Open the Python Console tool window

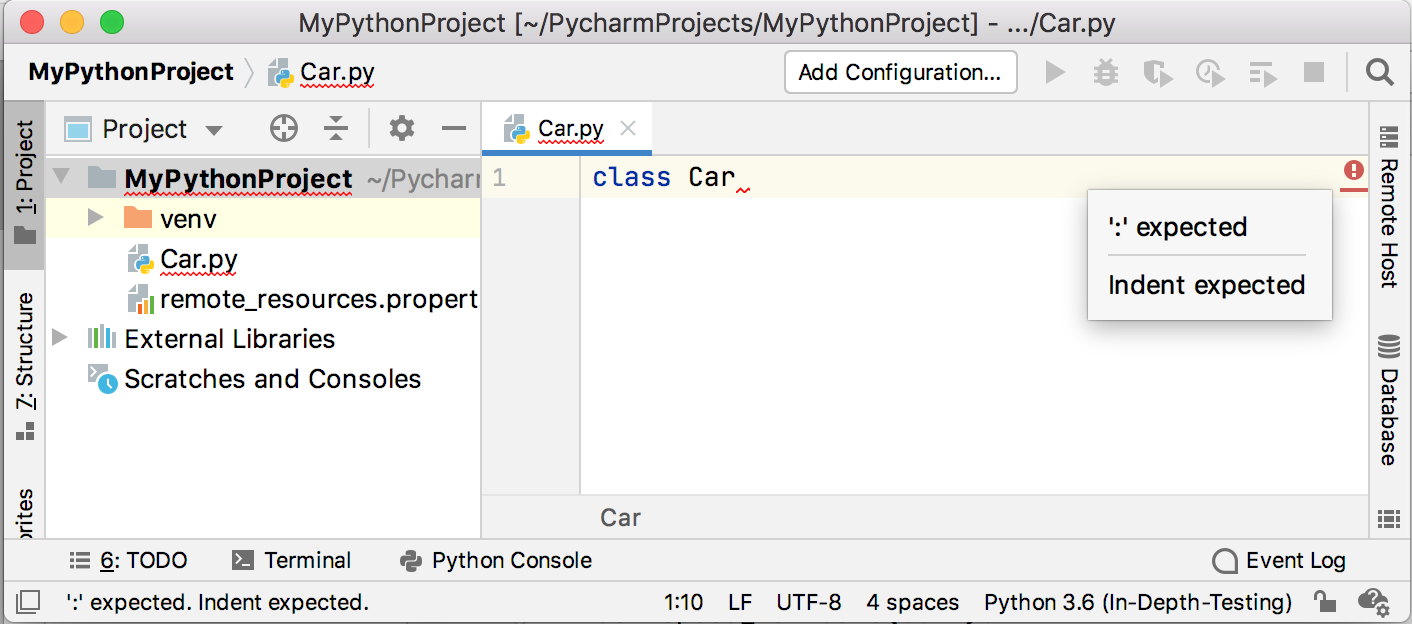pos(495,561)
